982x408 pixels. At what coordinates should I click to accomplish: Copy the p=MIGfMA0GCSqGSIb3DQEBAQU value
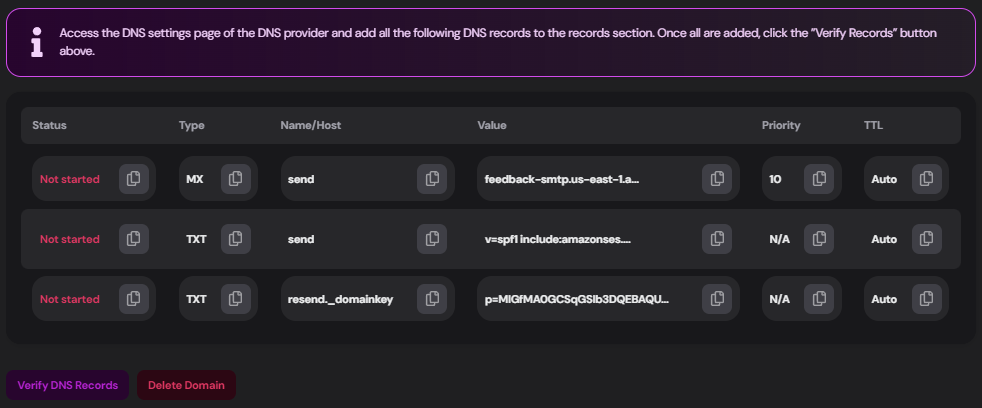point(716,299)
